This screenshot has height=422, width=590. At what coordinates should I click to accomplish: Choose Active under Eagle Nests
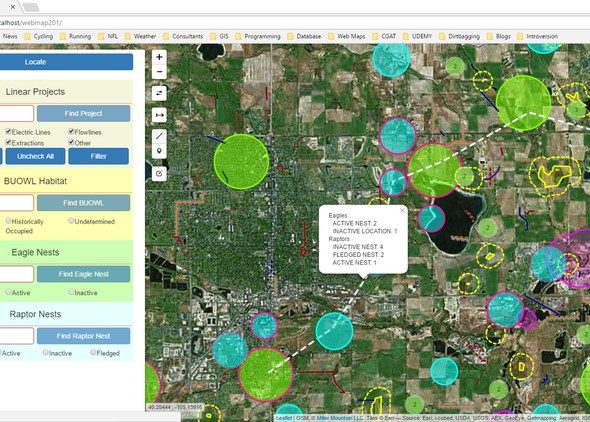click(x=8, y=292)
